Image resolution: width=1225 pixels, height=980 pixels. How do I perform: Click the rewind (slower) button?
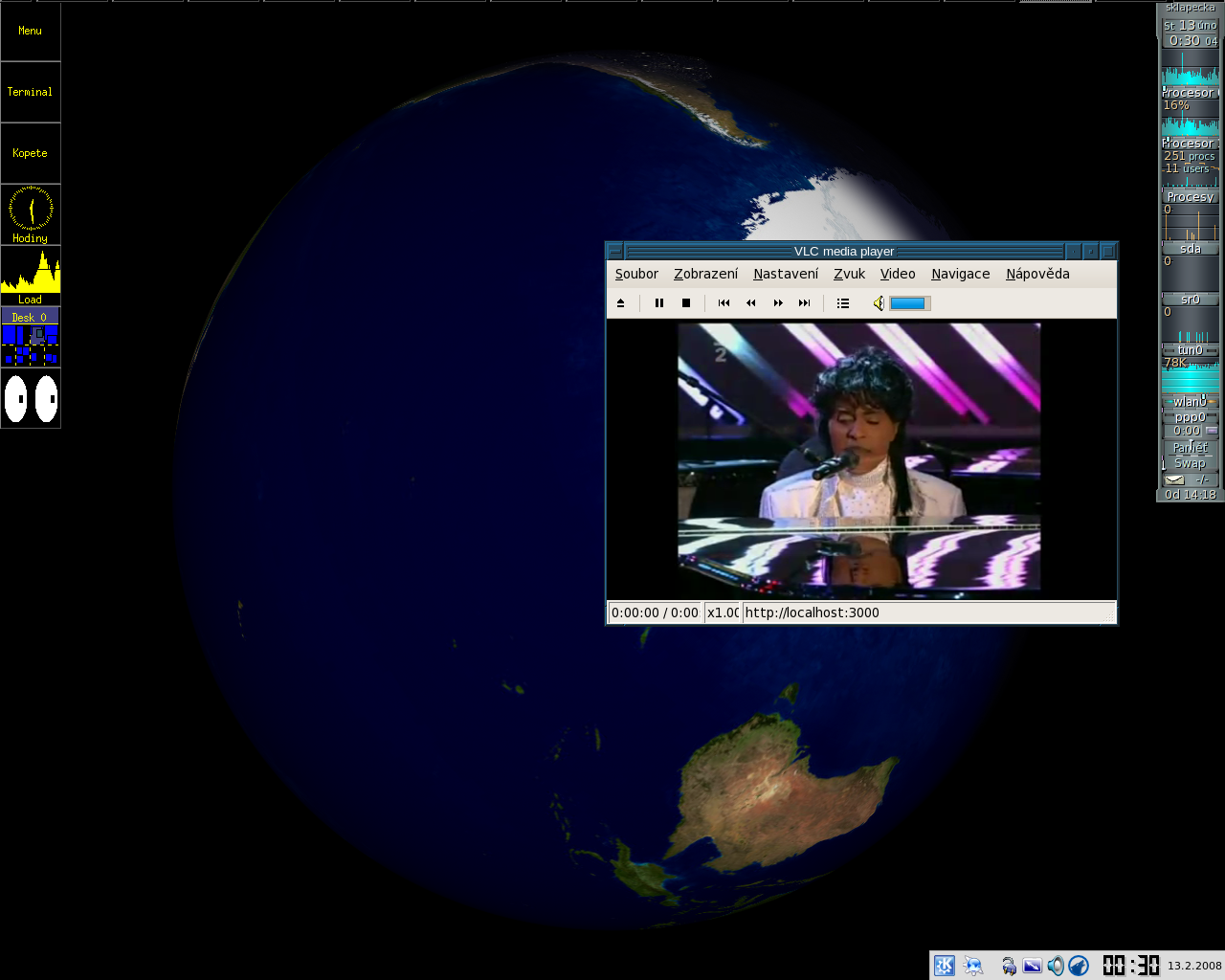click(x=750, y=303)
